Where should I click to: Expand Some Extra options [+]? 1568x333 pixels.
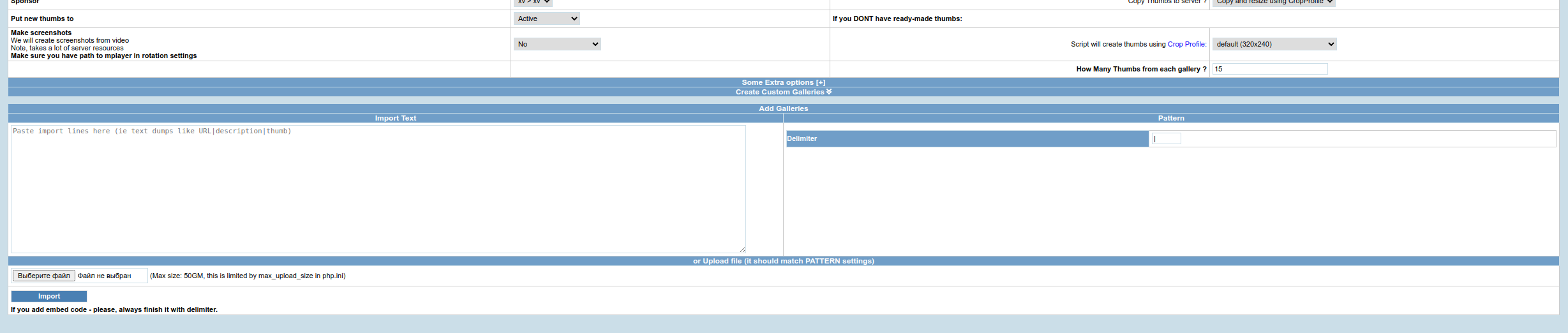click(x=783, y=82)
